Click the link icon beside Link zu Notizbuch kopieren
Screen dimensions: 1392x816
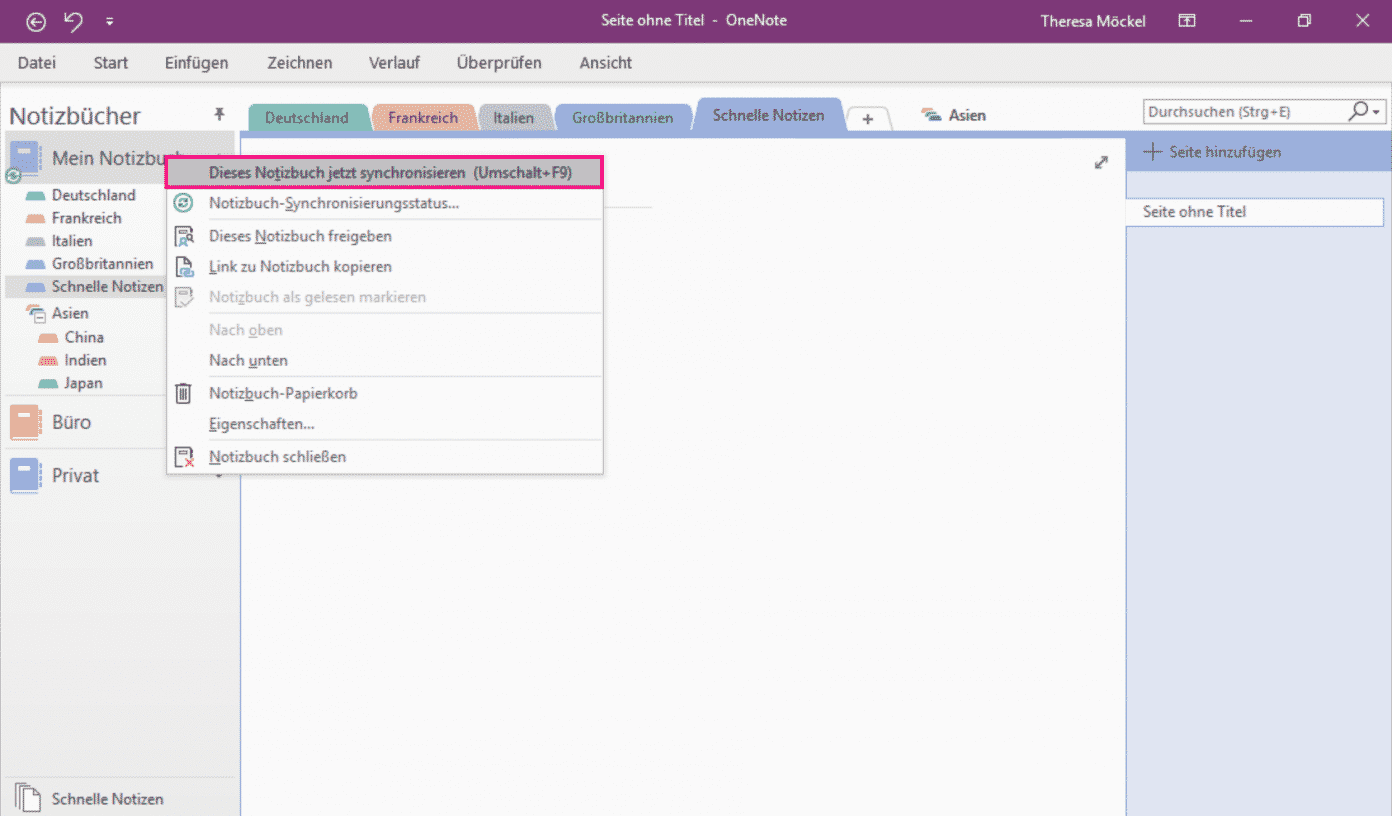[183, 267]
